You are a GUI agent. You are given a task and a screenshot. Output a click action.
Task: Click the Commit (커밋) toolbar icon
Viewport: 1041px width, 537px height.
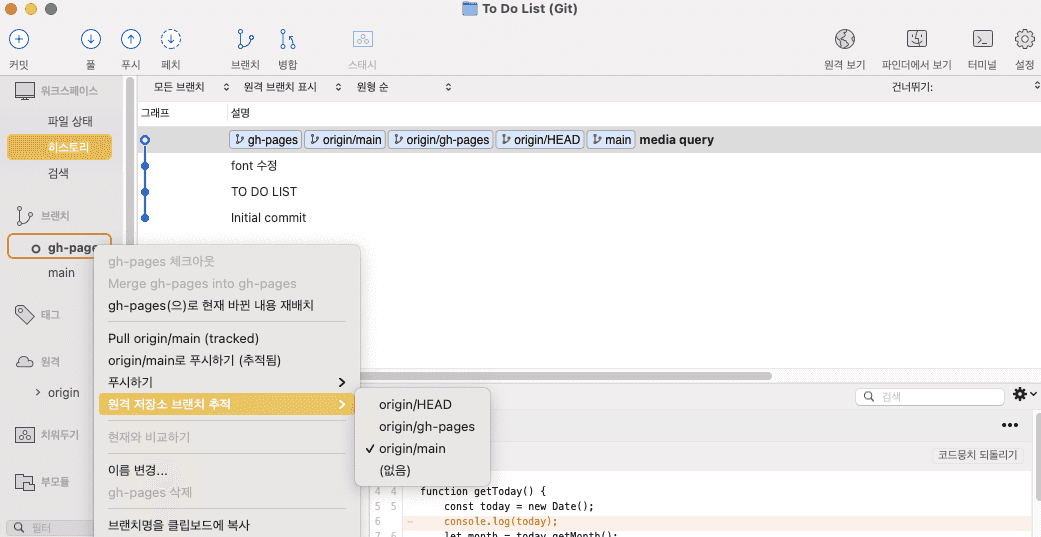19,40
